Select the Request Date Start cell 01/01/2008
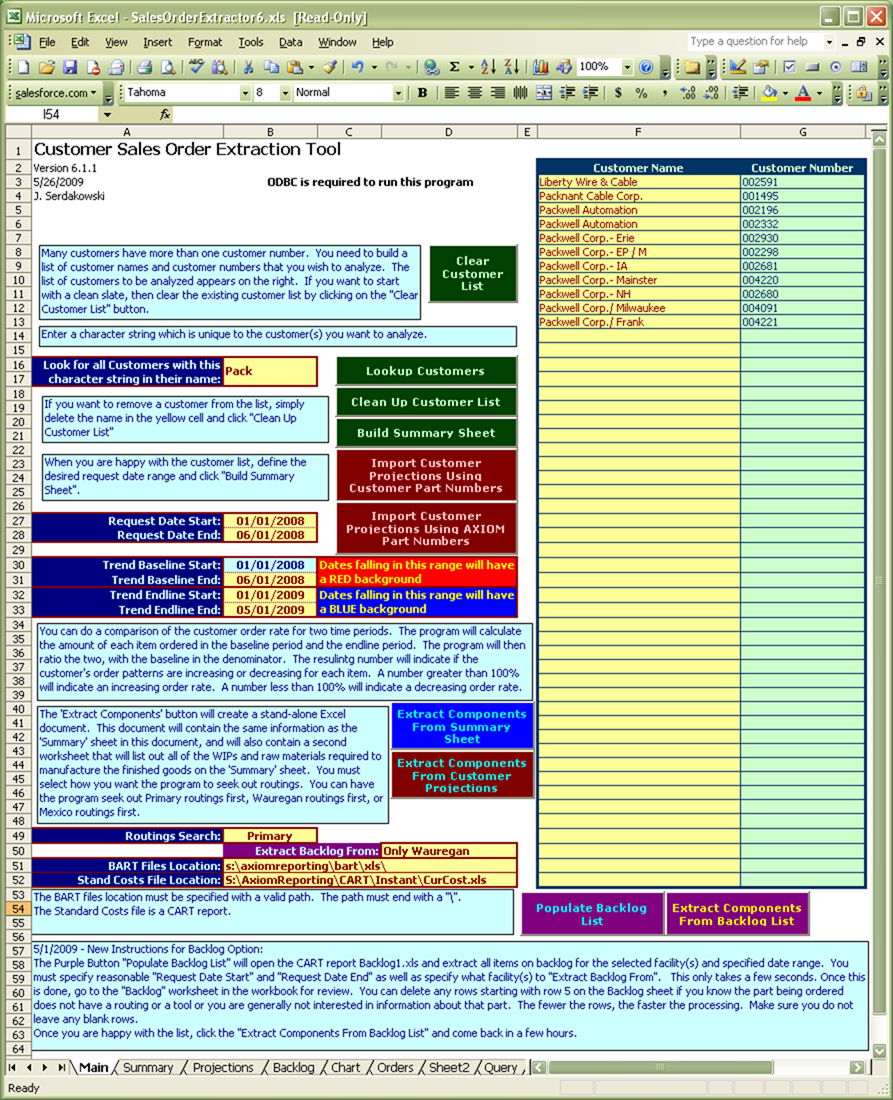This screenshot has width=893, height=1100. pos(269,521)
